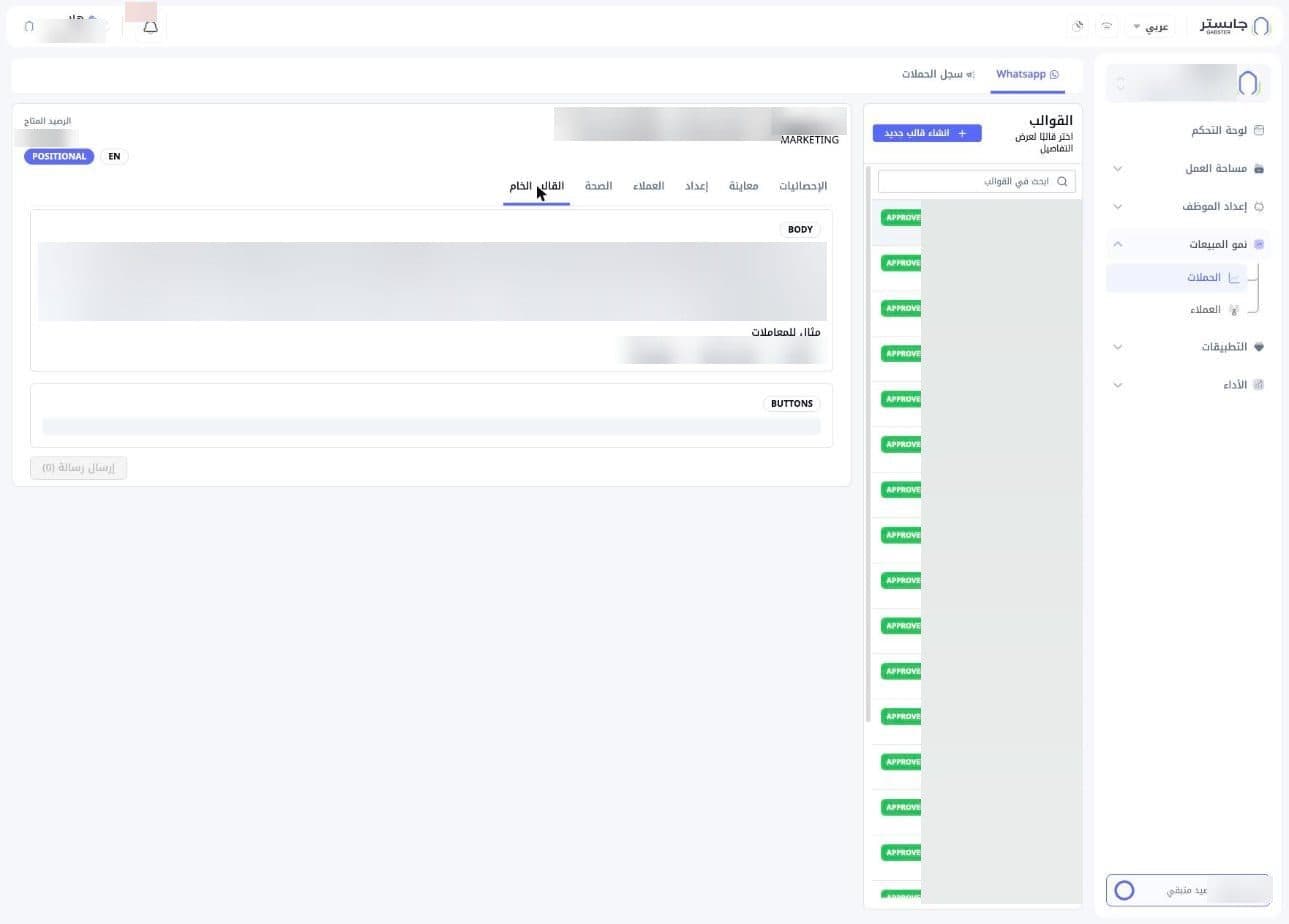Select the القالب الخام tab
The width and height of the screenshot is (1289, 924).
tap(537, 186)
